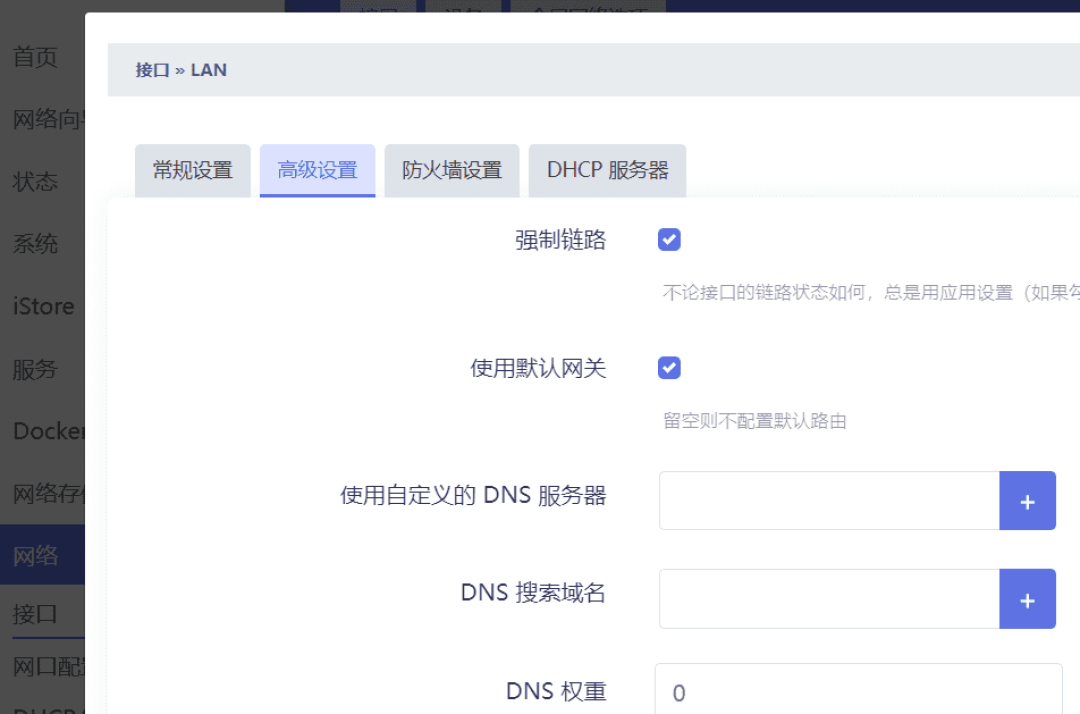
Task: Click the 使用默认网关 label
Action: pos(538,368)
